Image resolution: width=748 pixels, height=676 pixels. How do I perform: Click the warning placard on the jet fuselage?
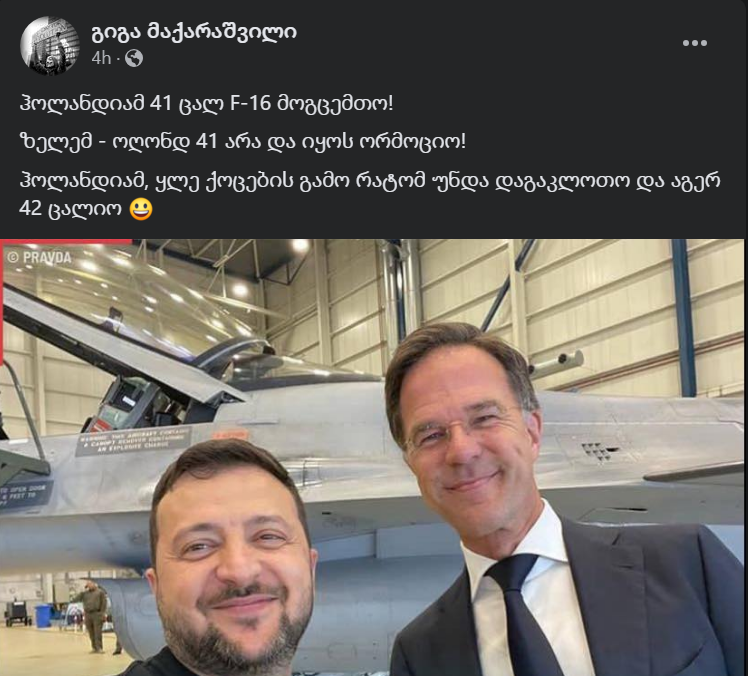pos(134,441)
